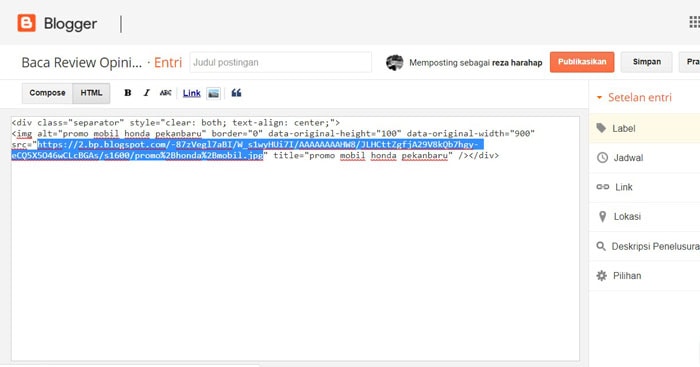Click the Blogger wordmark text

[x=70, y=24]
